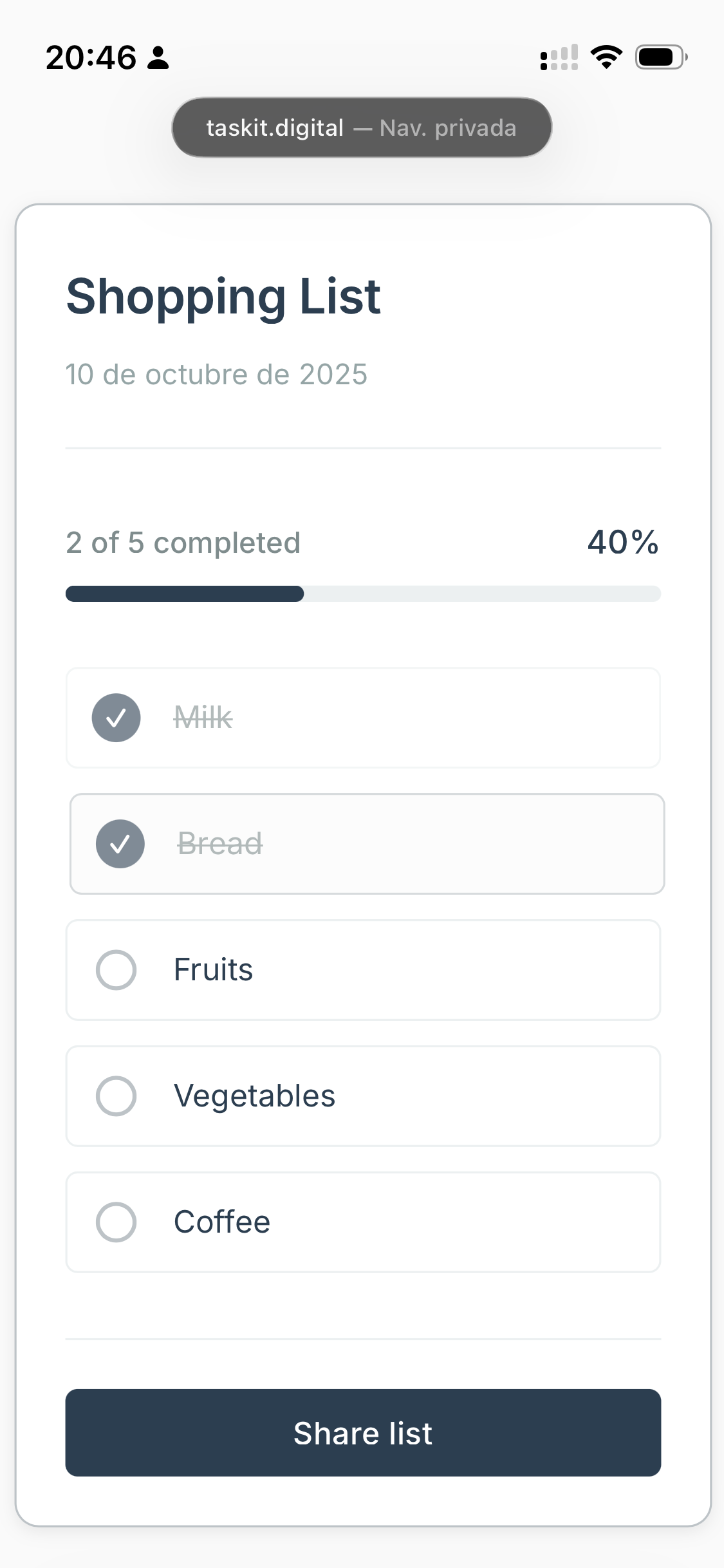Viewport: 724px width, 1568px height.
Task: Select the Fruits item label text
Action: click(x=213, y=970)
